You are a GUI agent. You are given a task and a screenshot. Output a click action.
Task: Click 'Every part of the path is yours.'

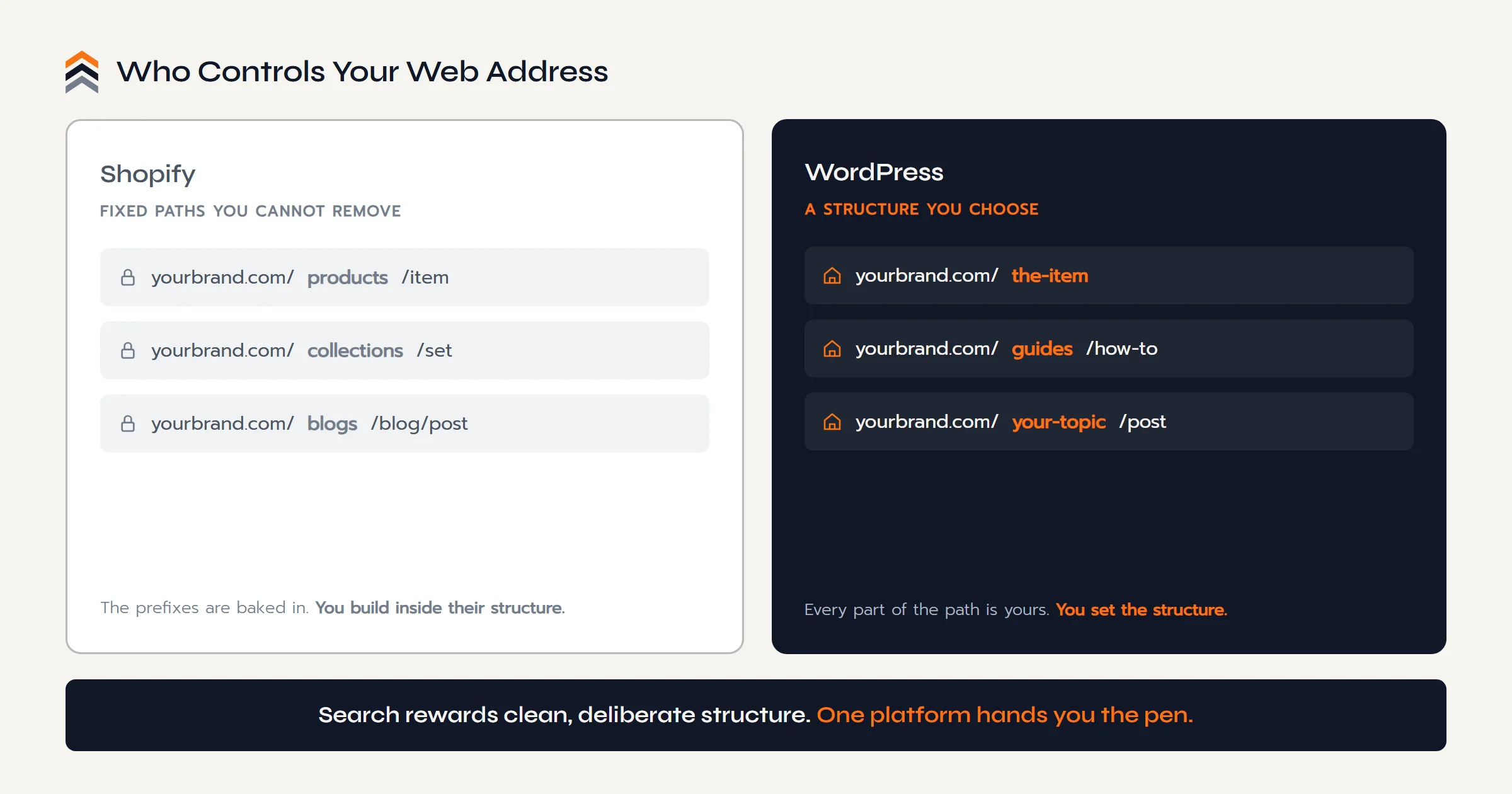[x=927, y=609]
